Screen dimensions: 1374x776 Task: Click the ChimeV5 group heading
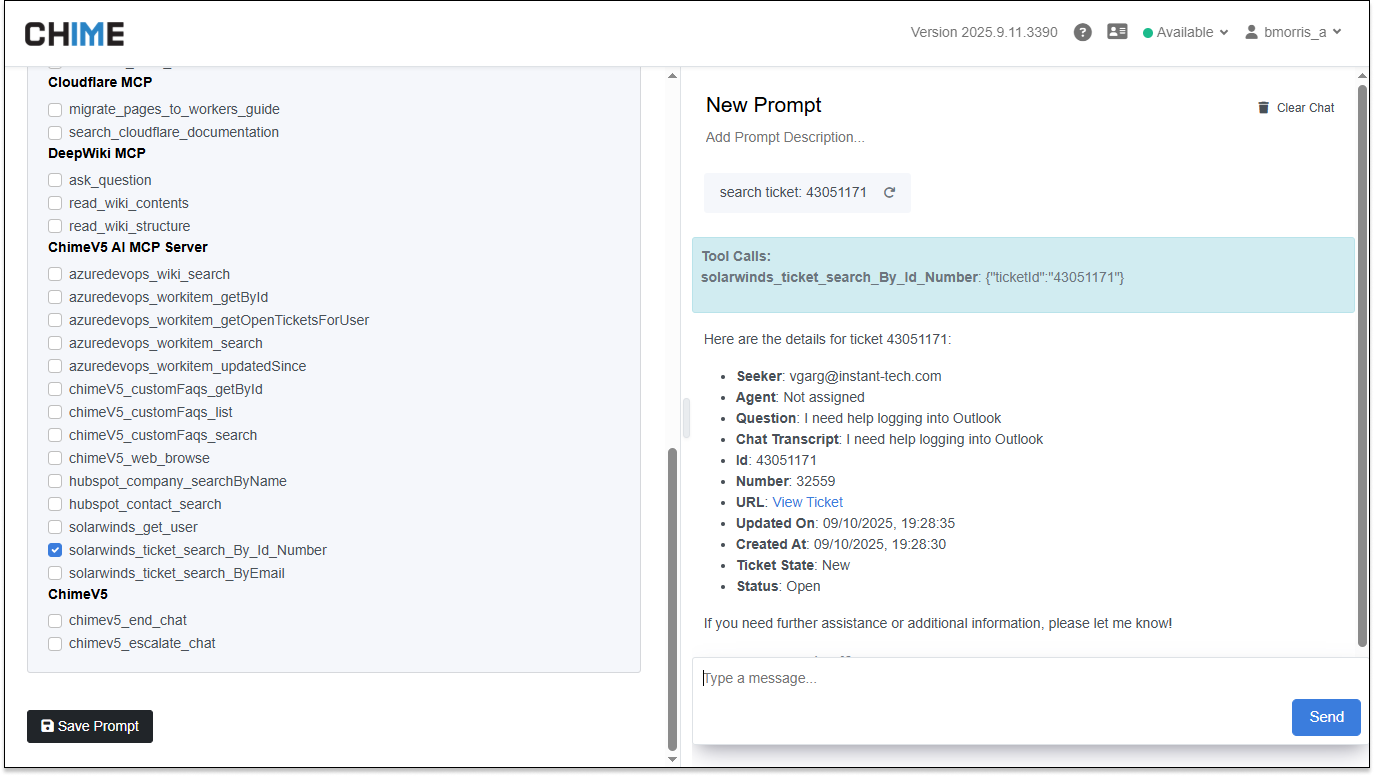78,594
